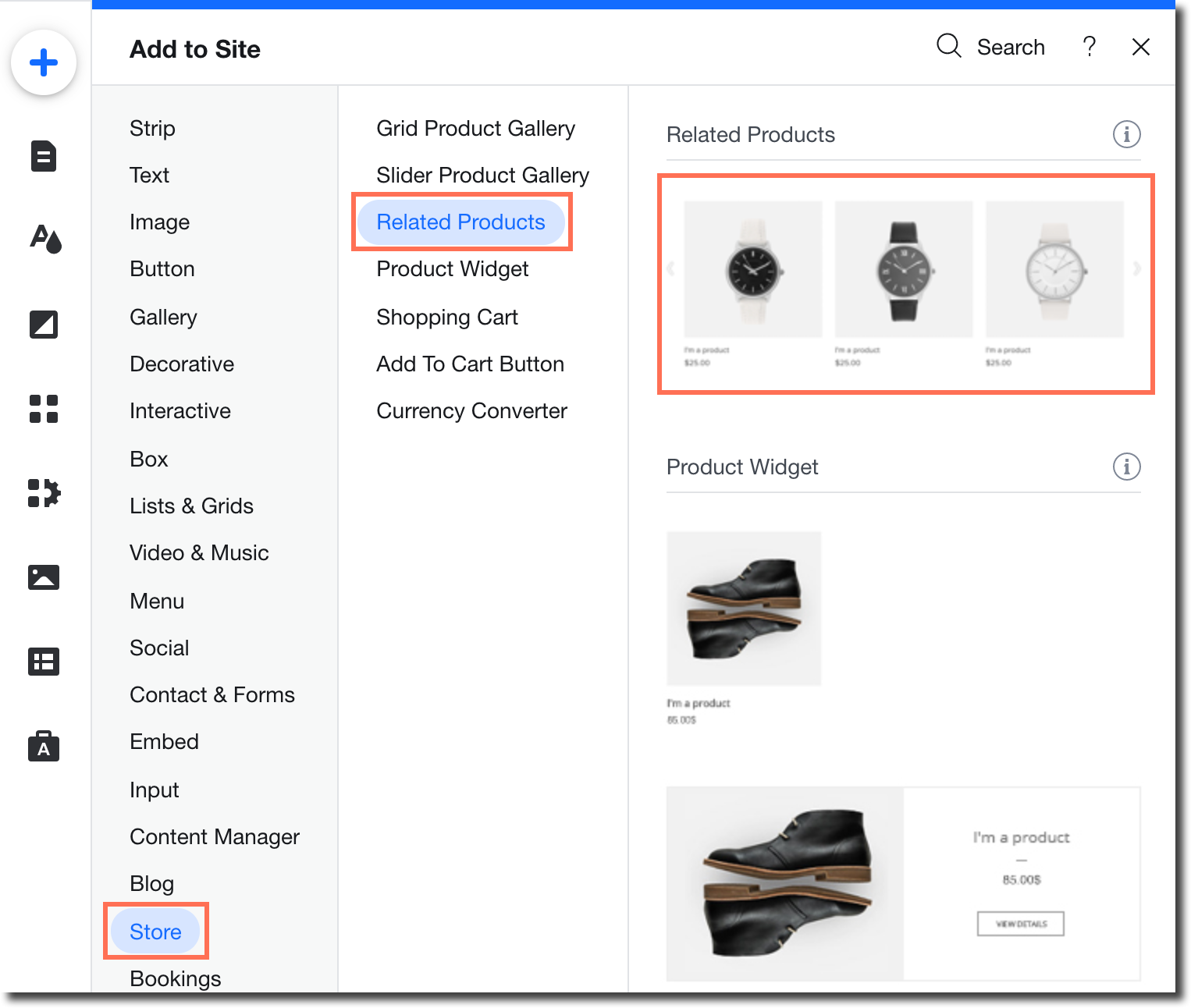Select the Embed category
1191x1008 pixels.
pyautogui.click(x=164, y=742)
